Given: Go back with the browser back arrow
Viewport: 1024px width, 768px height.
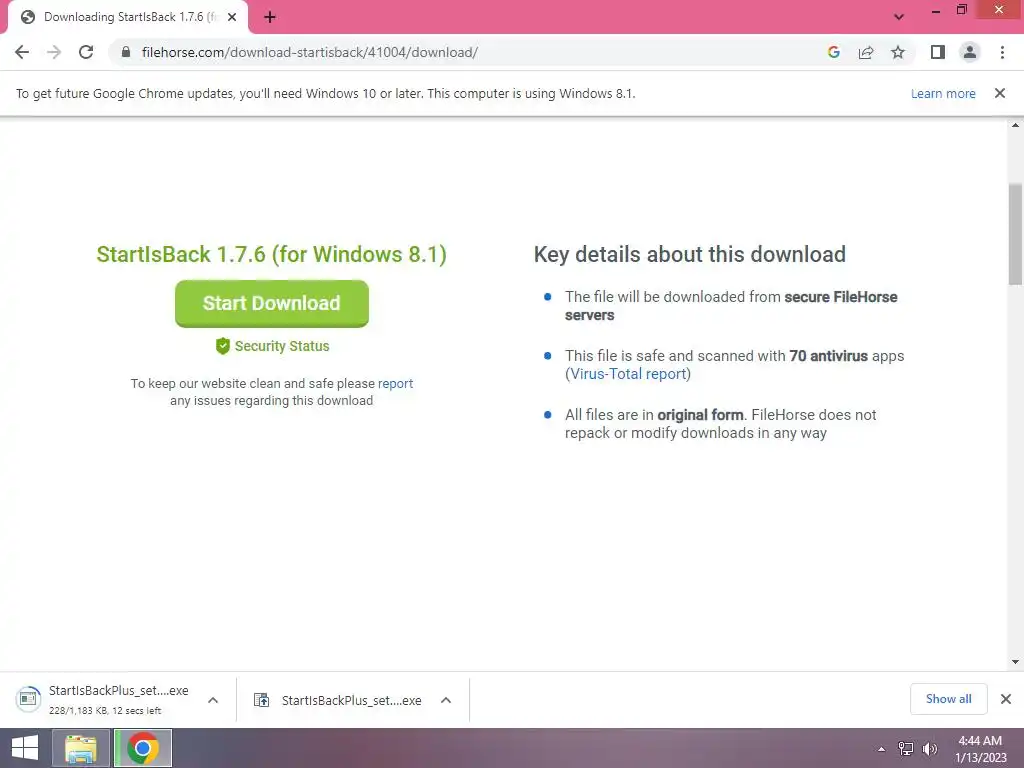Looking at the screenshot, I should click(x=22, y=52).
